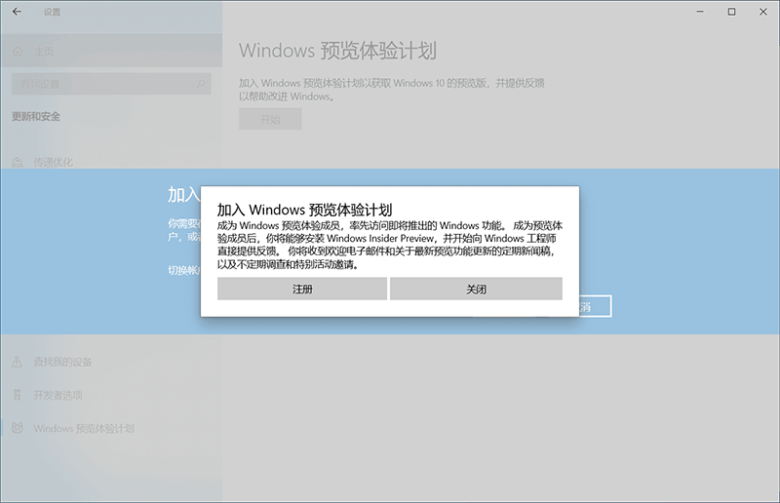Click the partially hidden 取消 button
Viewport: 780px width, 503px height.
(595, 306)
